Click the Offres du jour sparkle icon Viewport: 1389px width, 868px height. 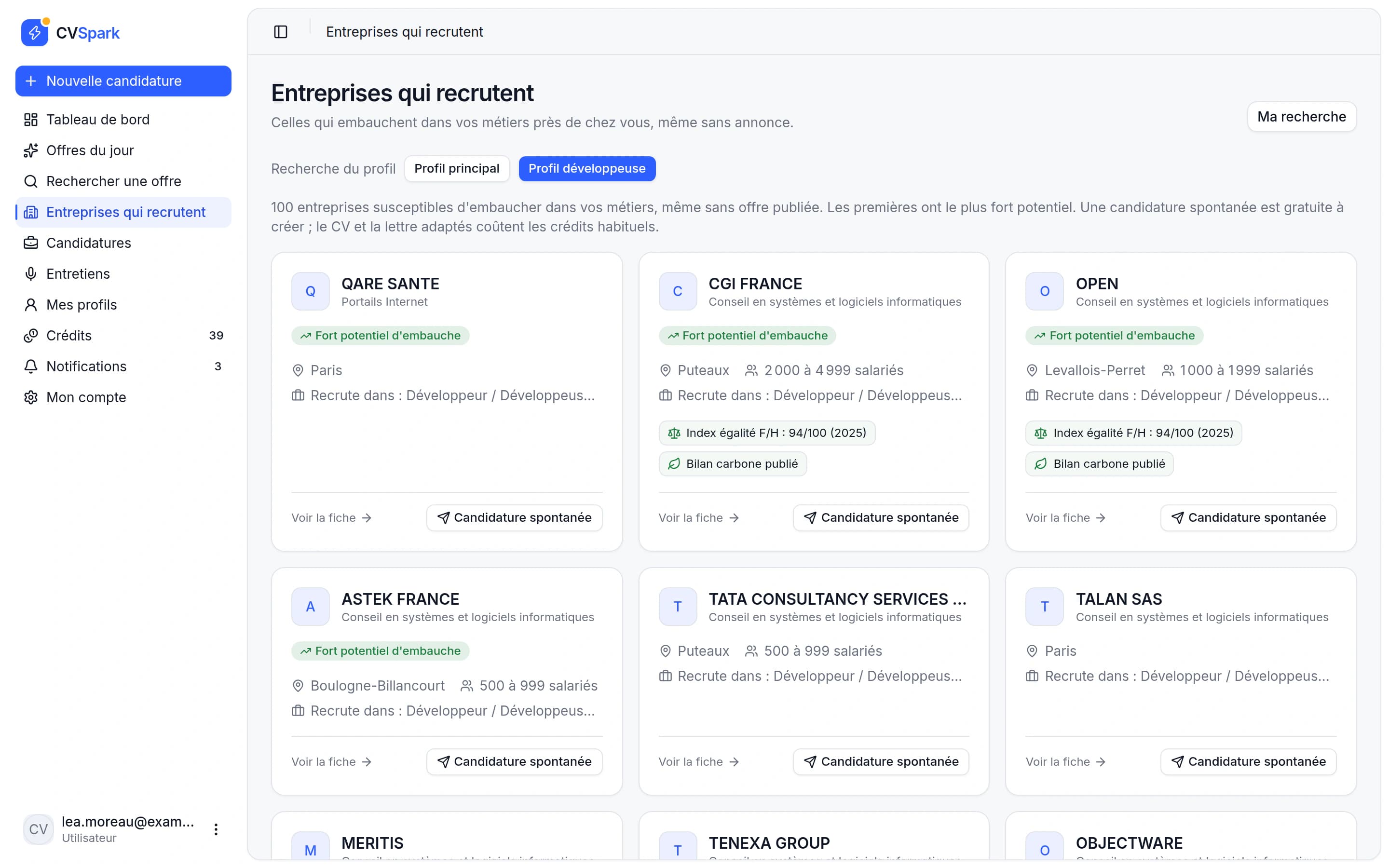[31, 150]
